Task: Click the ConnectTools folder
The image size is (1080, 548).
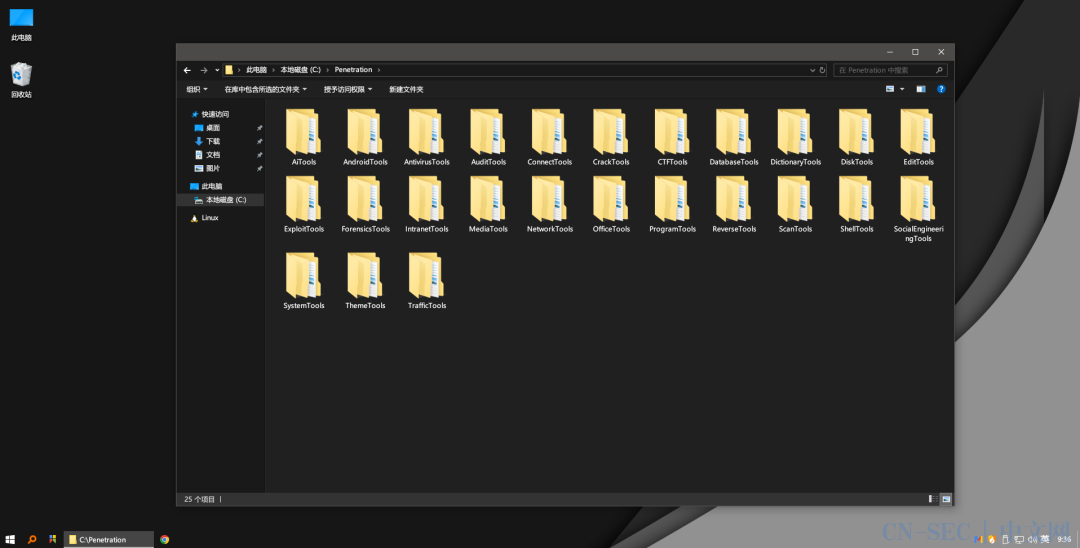Action: click(x=550, y=138)
